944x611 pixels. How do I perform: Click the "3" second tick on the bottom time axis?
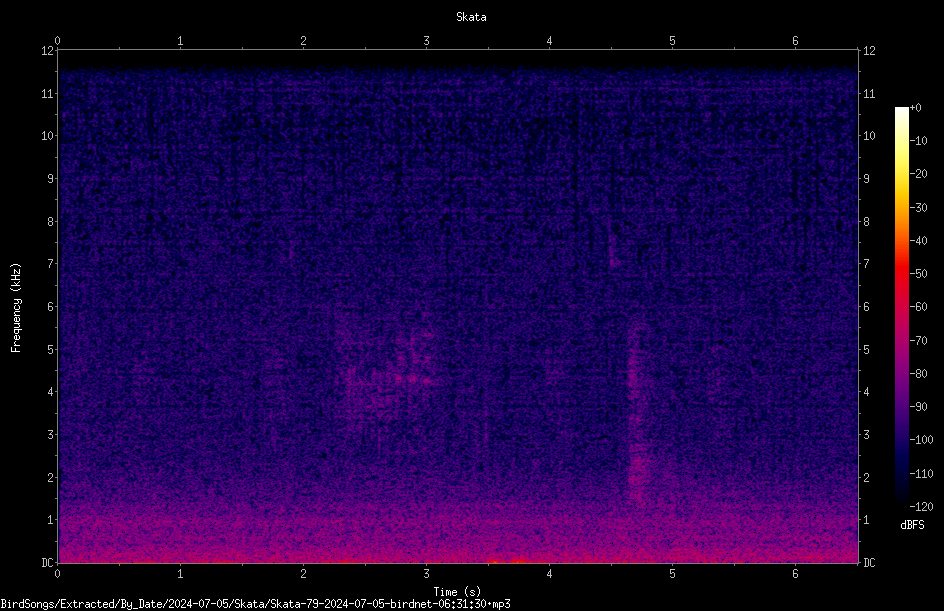point(426,574)
